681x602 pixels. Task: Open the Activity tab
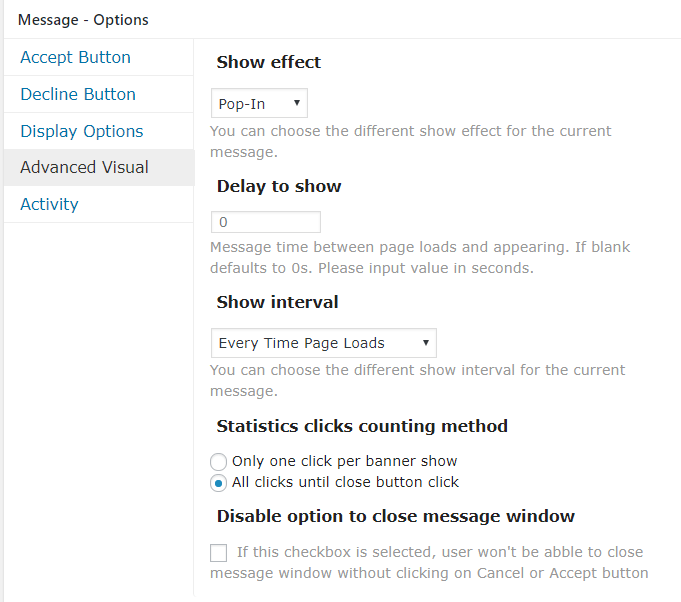[x=49, y=204]
